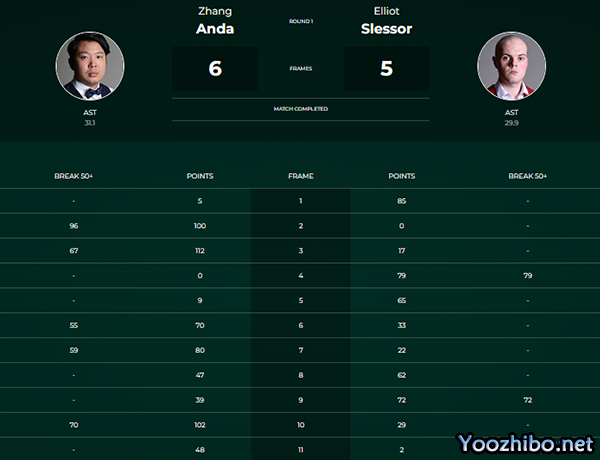Click the left Break 50+ column header
Image resolution: width=600 pixels, height=460 pixels.
tap(73, 176)
